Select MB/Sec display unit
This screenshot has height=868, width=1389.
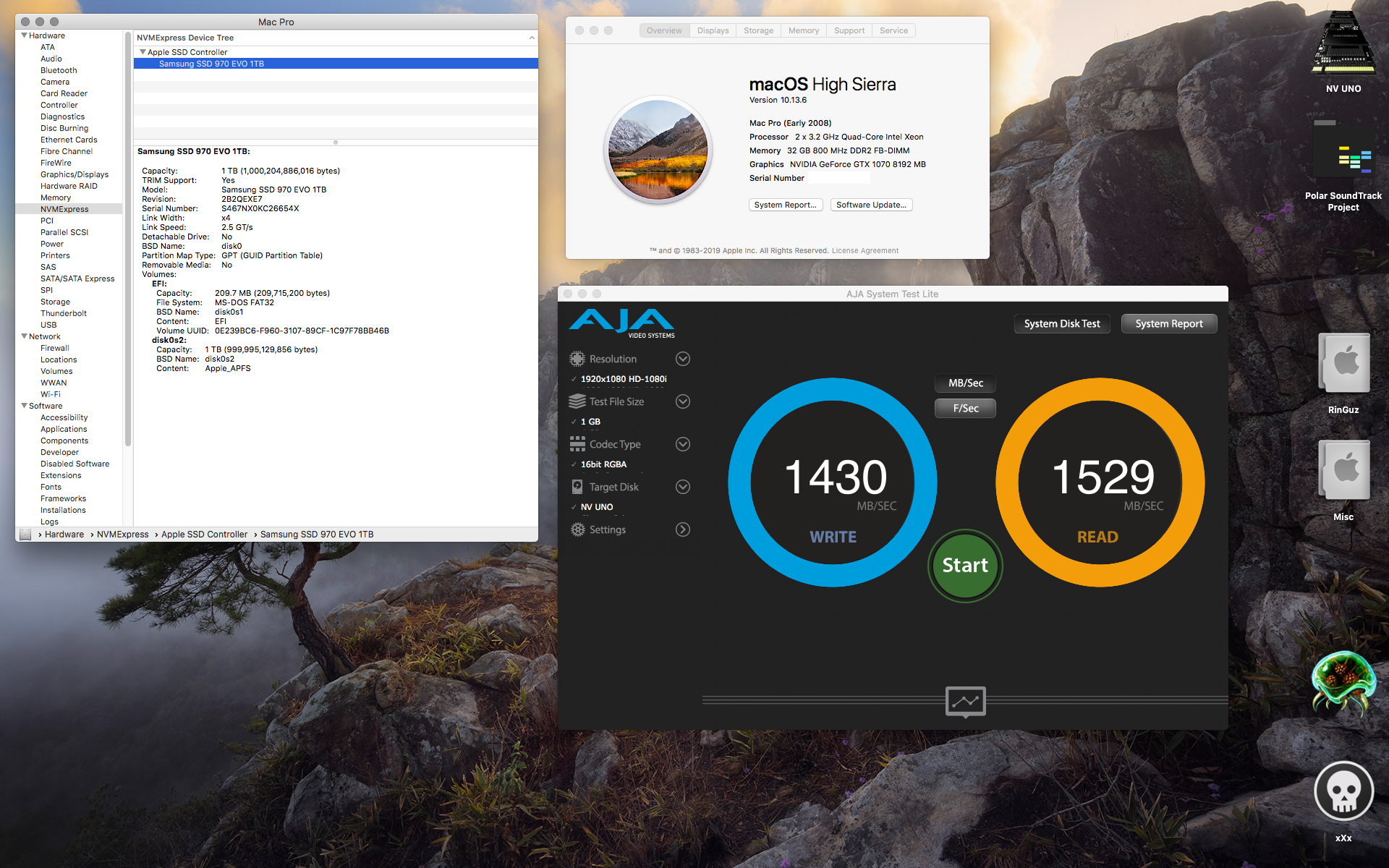coord(965,383)
